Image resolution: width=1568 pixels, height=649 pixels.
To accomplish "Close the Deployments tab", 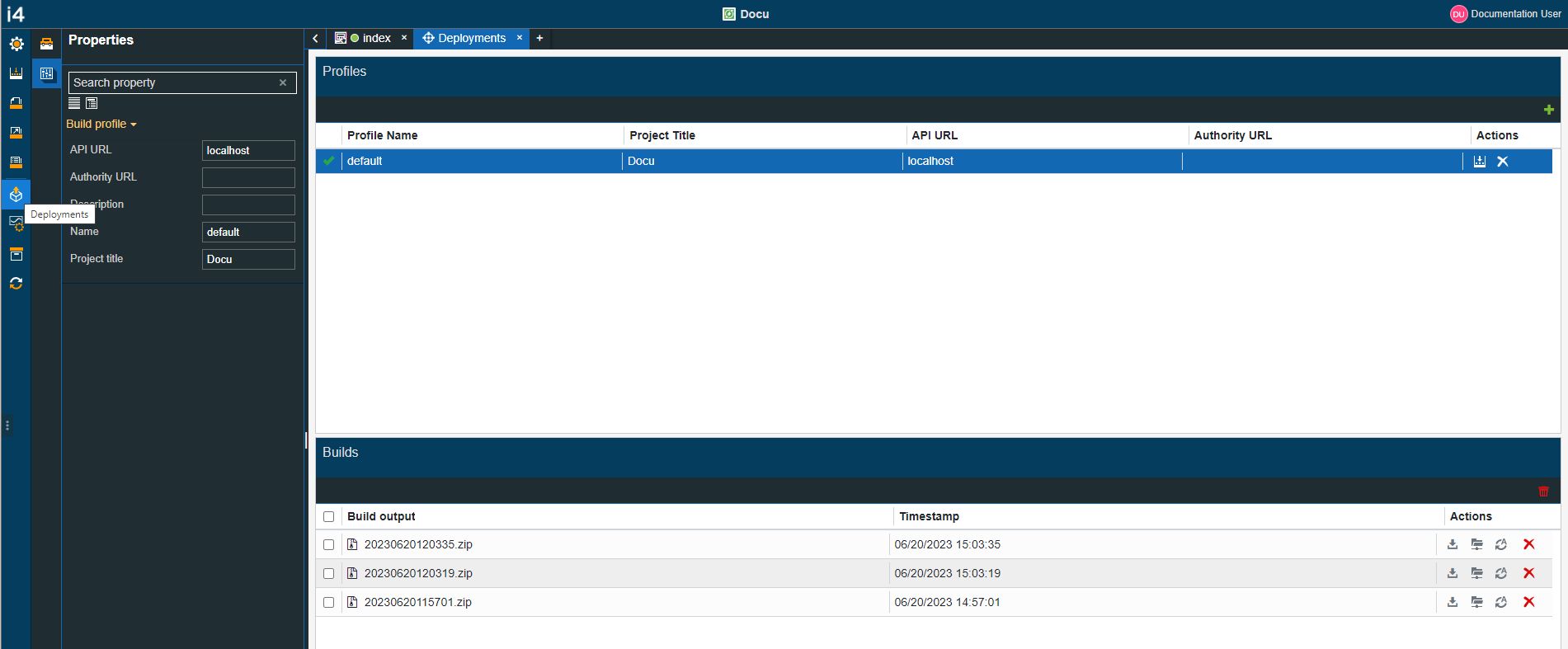I will pos(520,38).
